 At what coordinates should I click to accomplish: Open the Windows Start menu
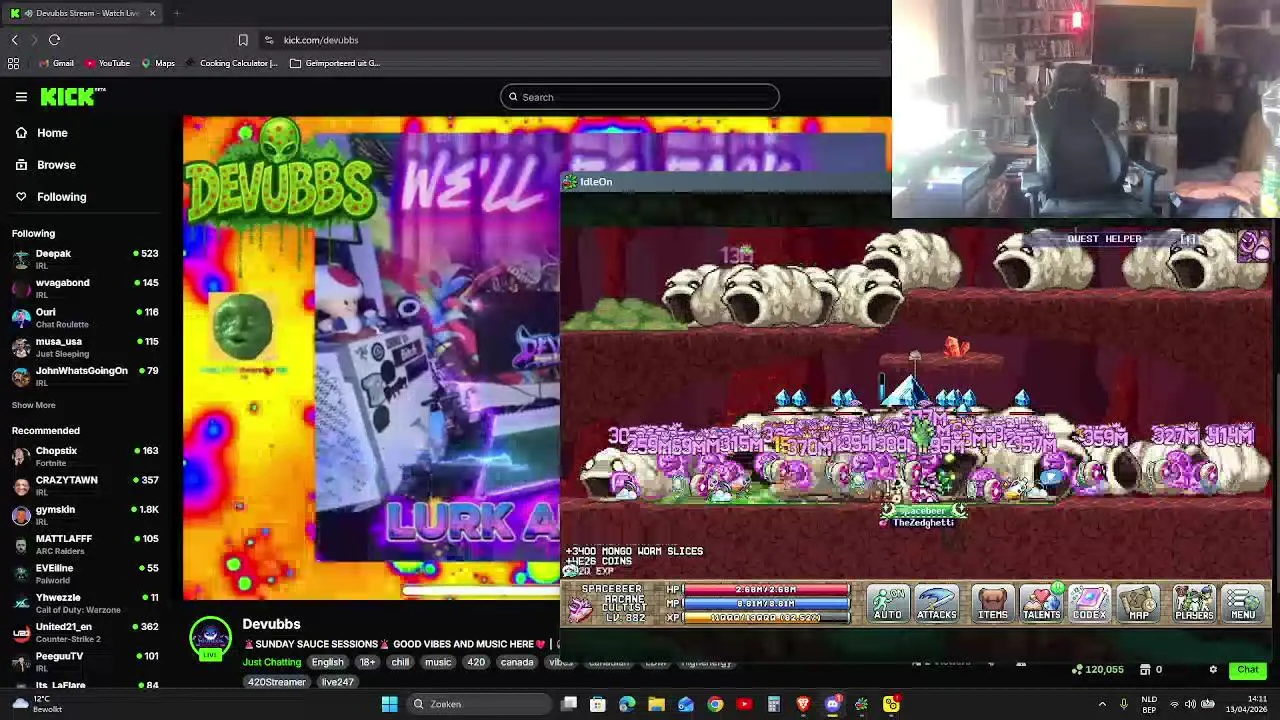tap(389, 704)
